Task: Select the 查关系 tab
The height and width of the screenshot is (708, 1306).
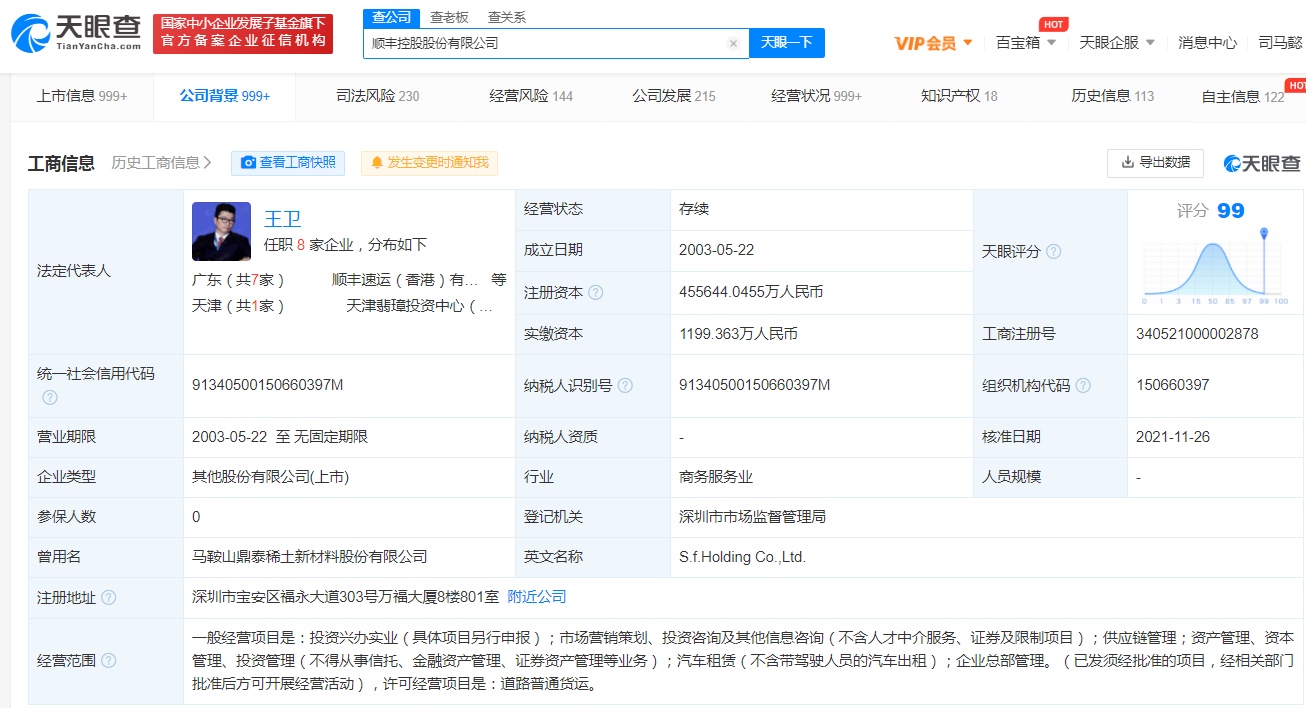Action: (507, 17)
